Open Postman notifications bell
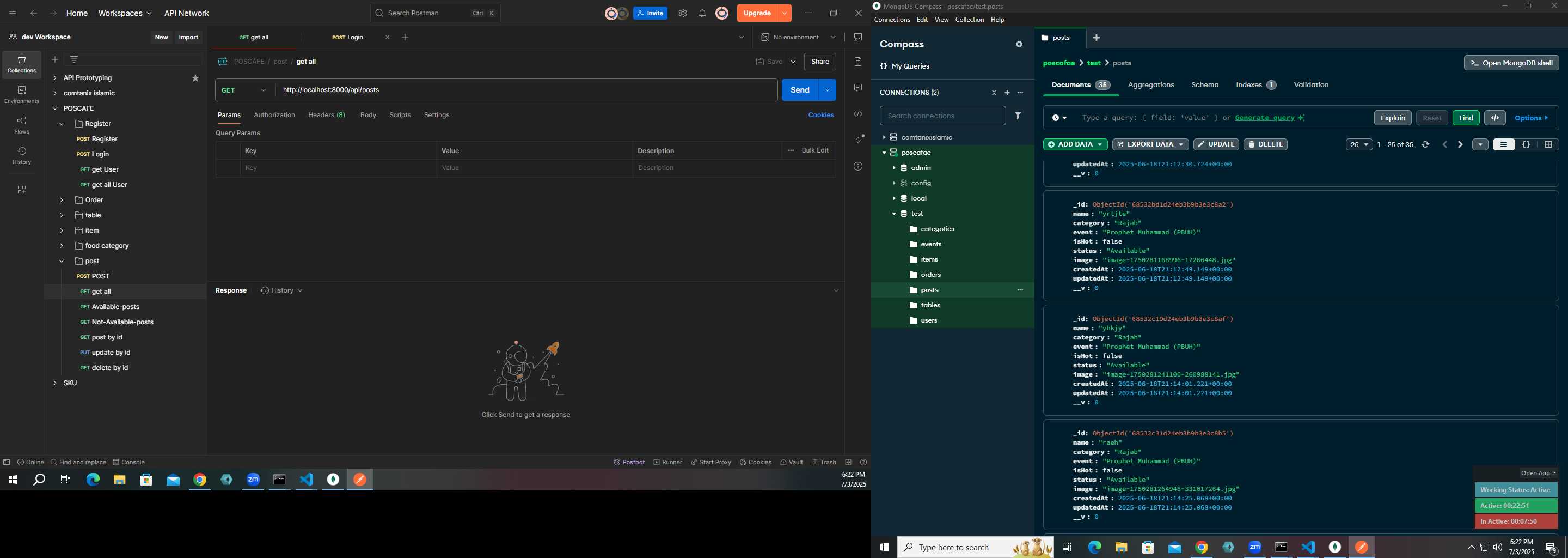 (x=702, y=14)
